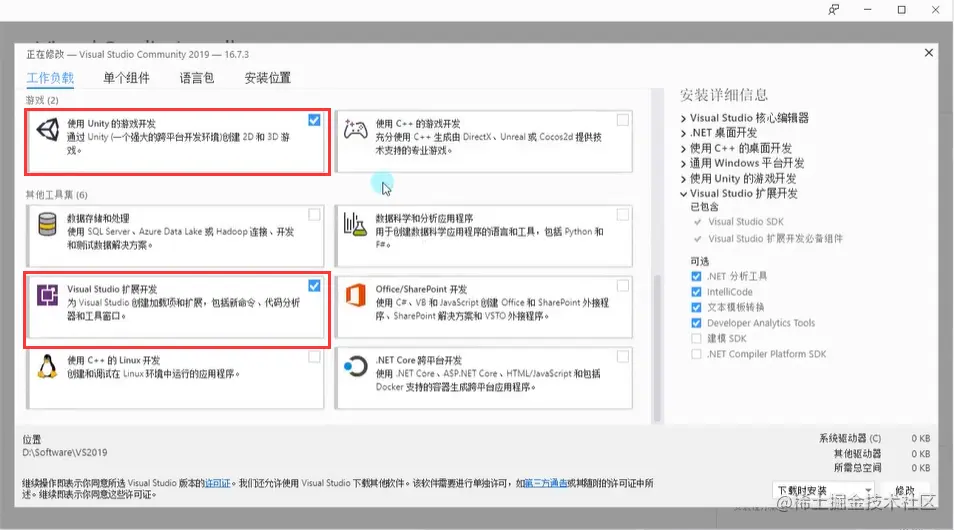The image size is (954, 530).
Task: Click the Visual Studio SDK included item
Action: click(x=745, y=222)
